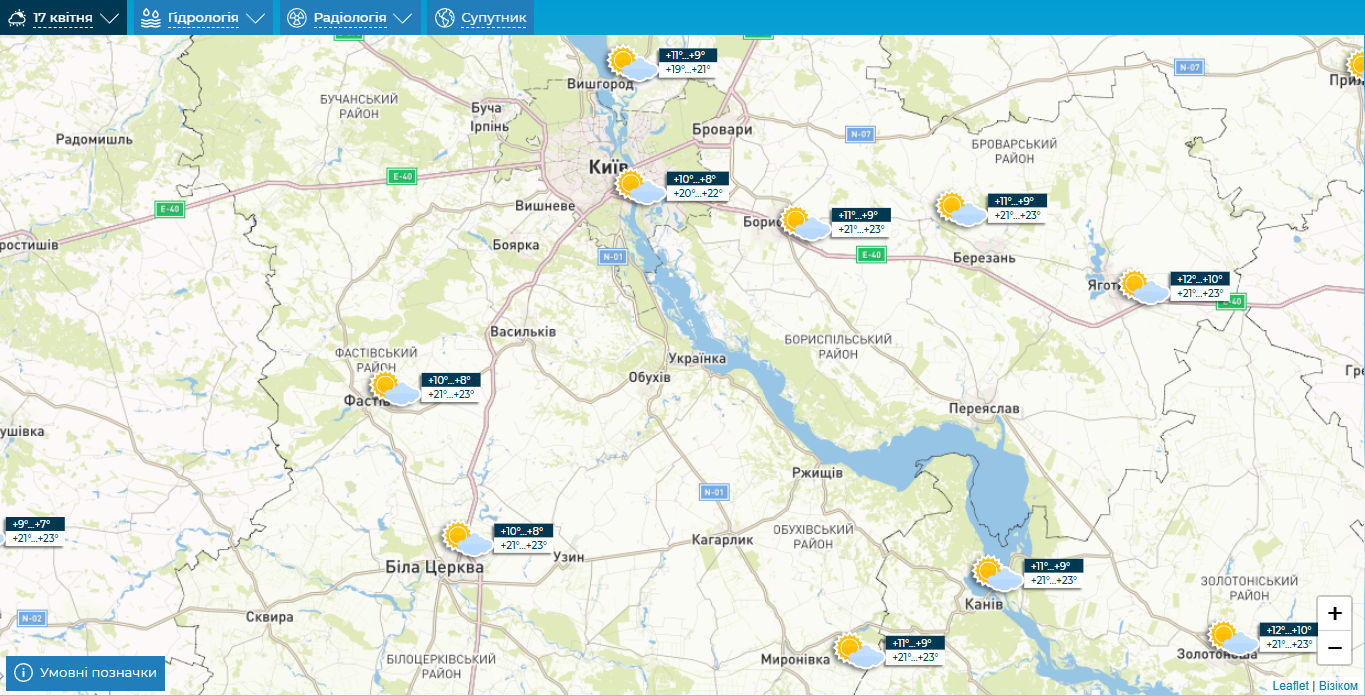Click the weather icon at Bila Tserkva
1365x696 pixels.
(x=468, y=539)
